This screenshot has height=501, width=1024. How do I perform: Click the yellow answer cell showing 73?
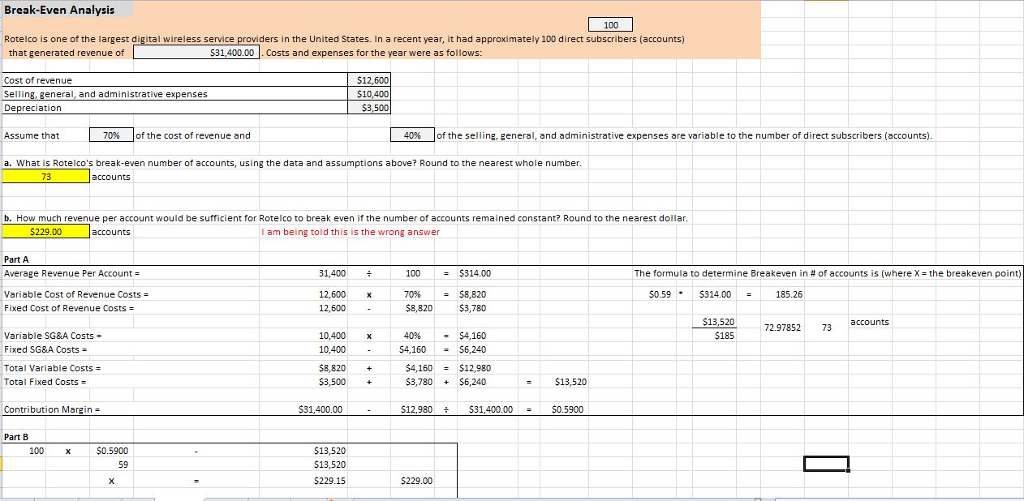tap(46, 176)
